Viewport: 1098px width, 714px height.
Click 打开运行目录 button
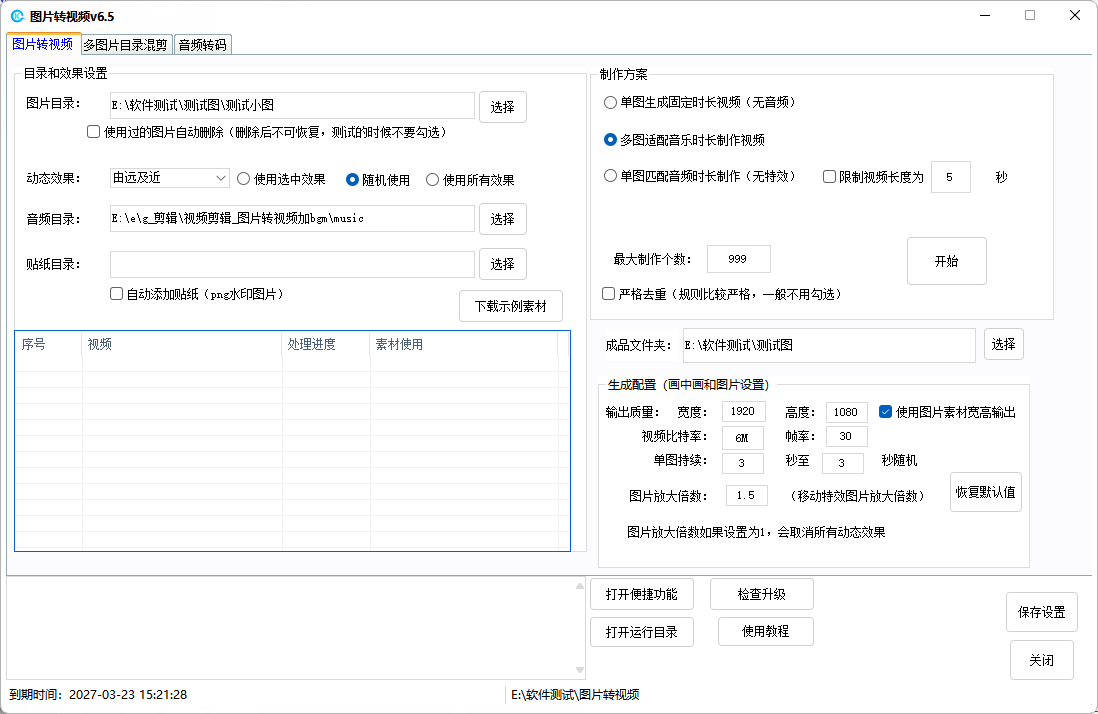642,631
